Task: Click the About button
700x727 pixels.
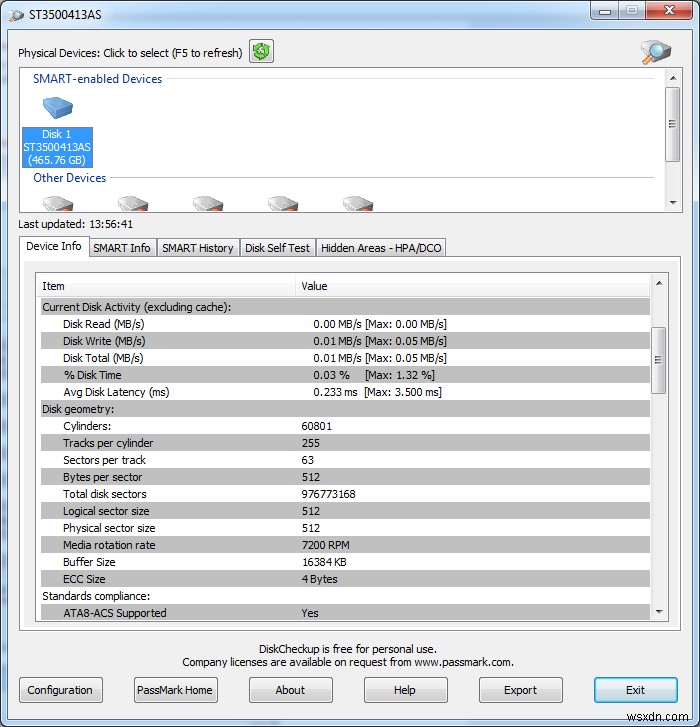Action: pyautogui.click(x=290, y=690)
